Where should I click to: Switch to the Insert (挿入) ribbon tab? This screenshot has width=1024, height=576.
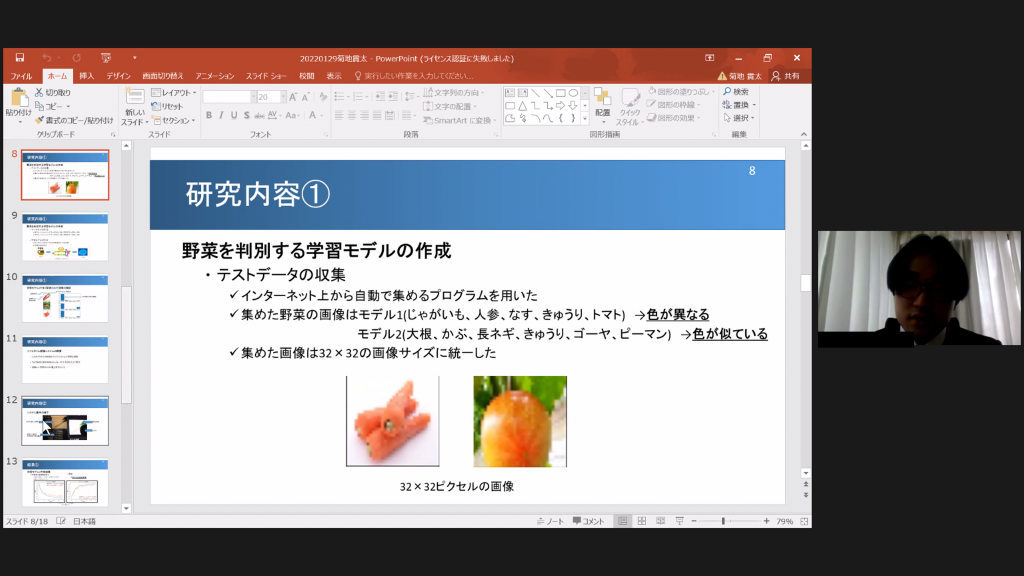(87, 76)
